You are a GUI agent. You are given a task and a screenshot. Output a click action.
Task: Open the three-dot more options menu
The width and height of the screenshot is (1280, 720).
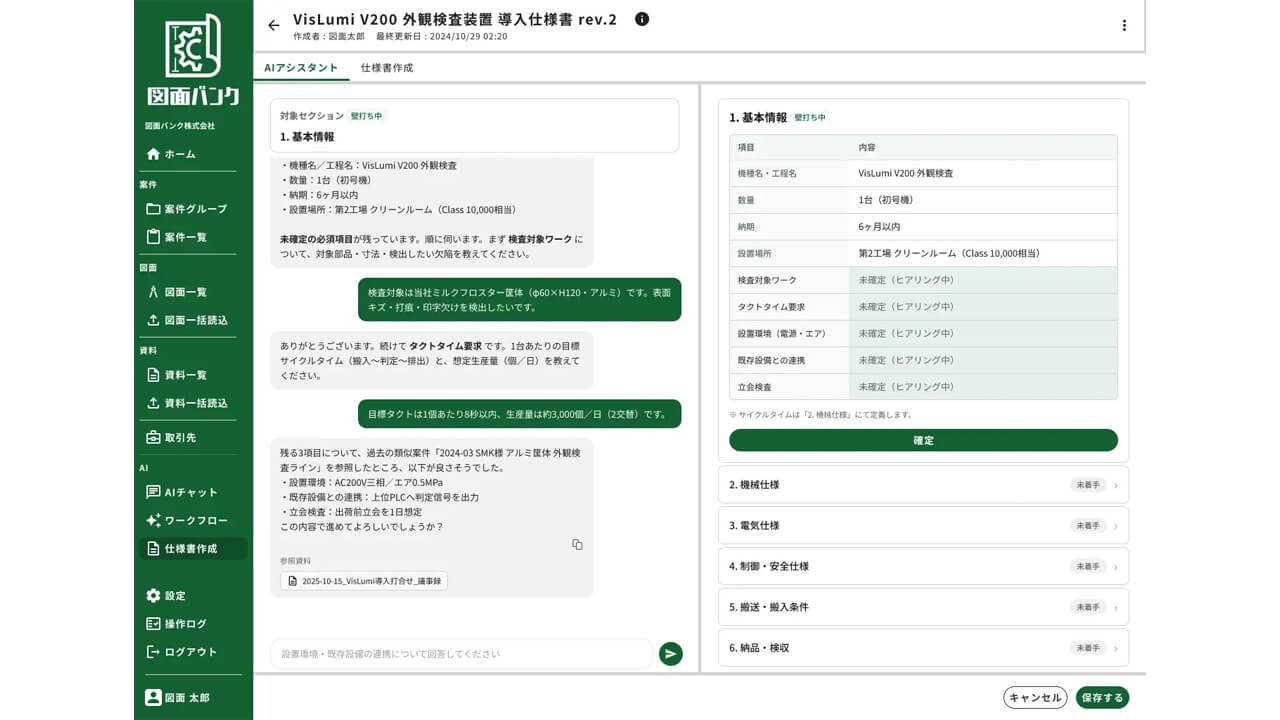[1124, 25]
